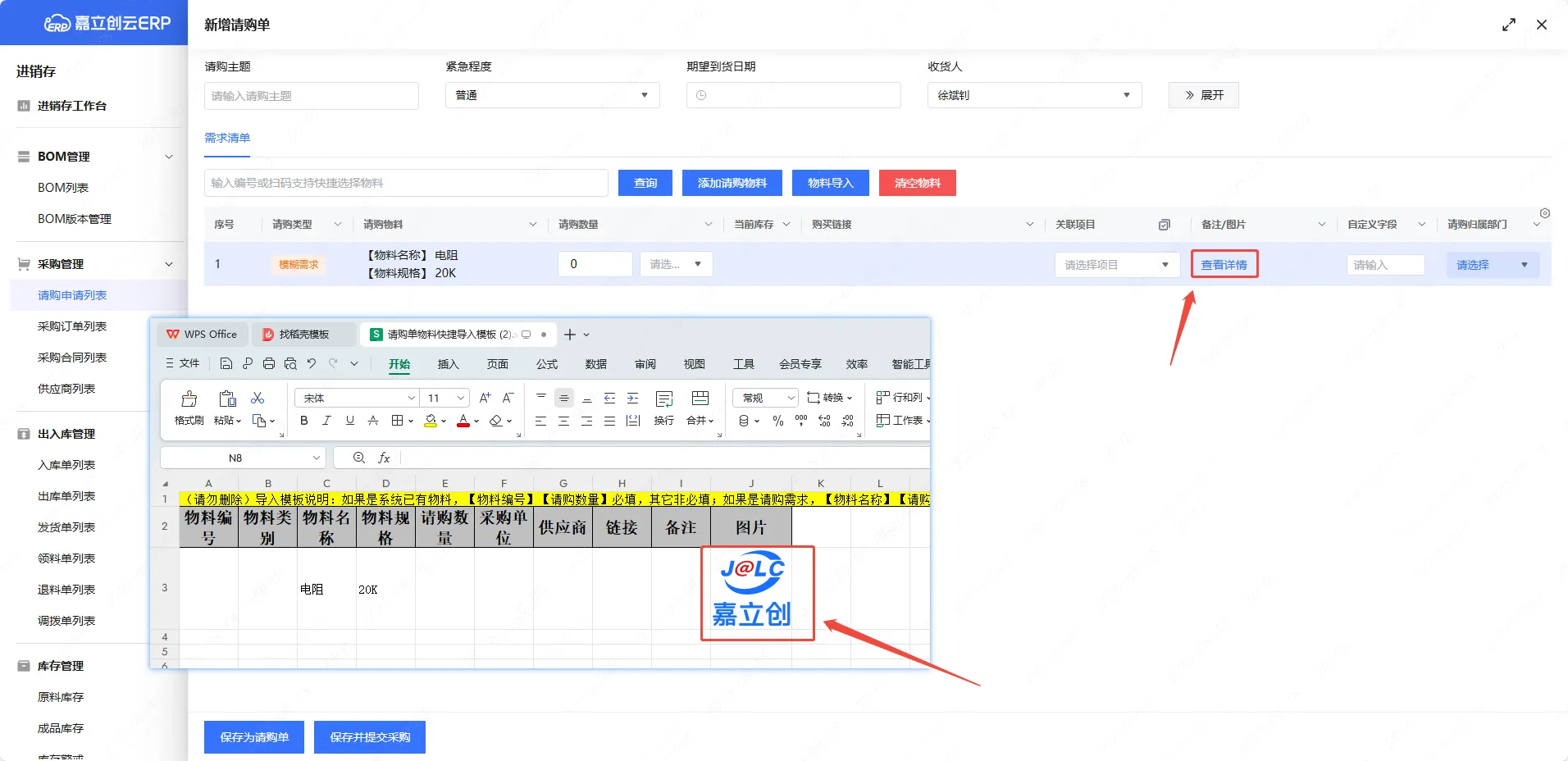Toggle fullscreen for the 新增请购单 dialog
Image resolution: width=1568 pixels, height=761 pixels.
(1508, 25)
